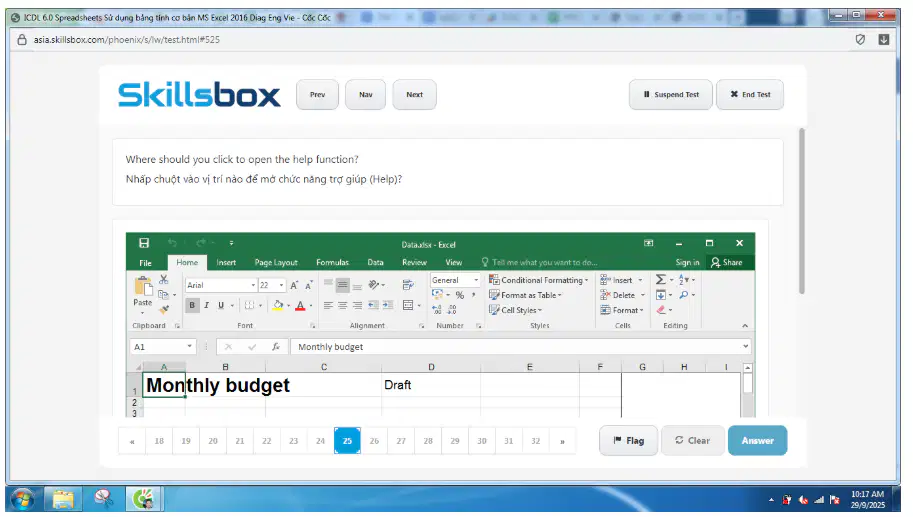This screenshot has width=913, height=517.
Task: Switch to the Review tab
Action: (x=415, y=263)
